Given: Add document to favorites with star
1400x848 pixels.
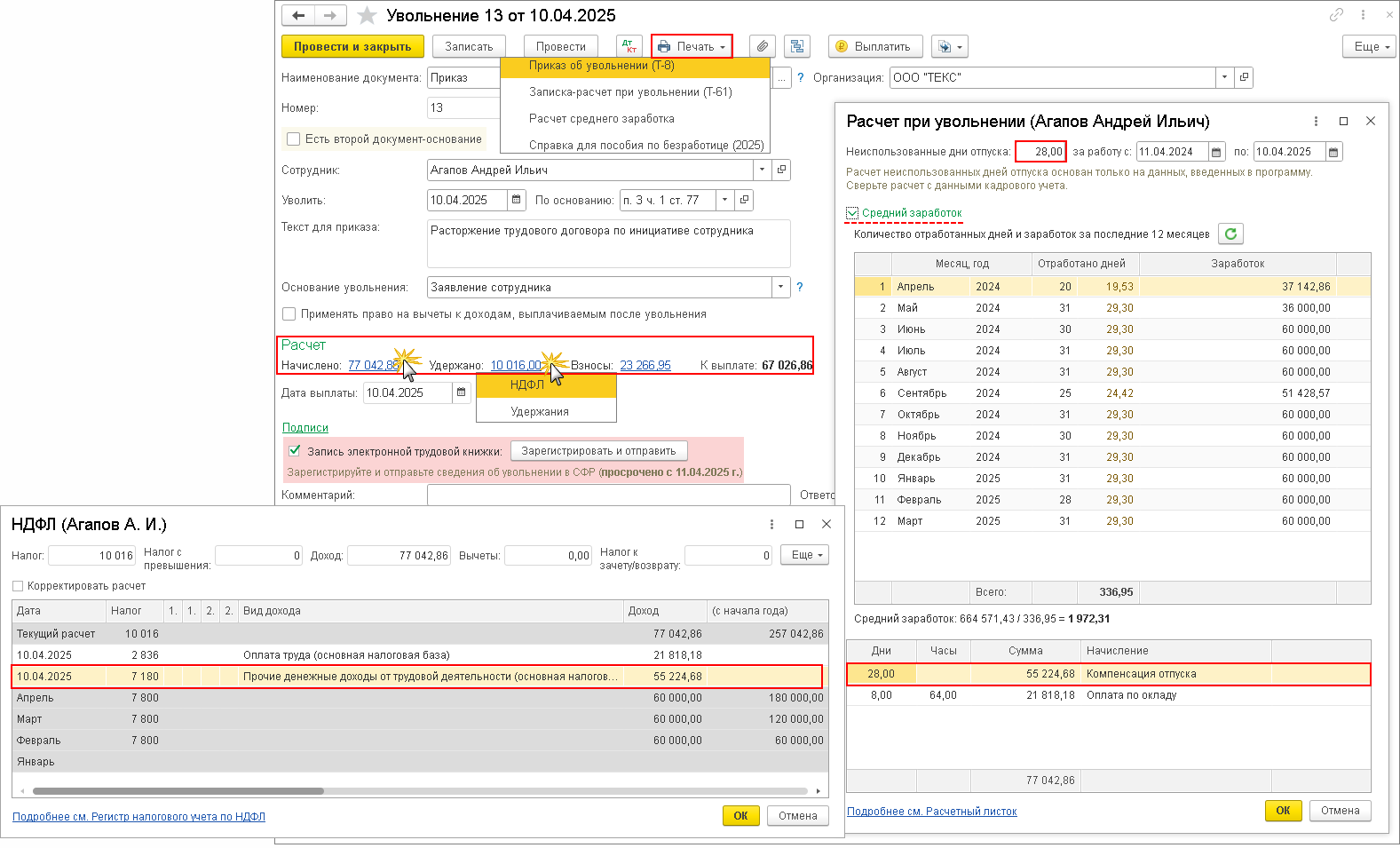Looking at the screenshot, I should point(367,16).
